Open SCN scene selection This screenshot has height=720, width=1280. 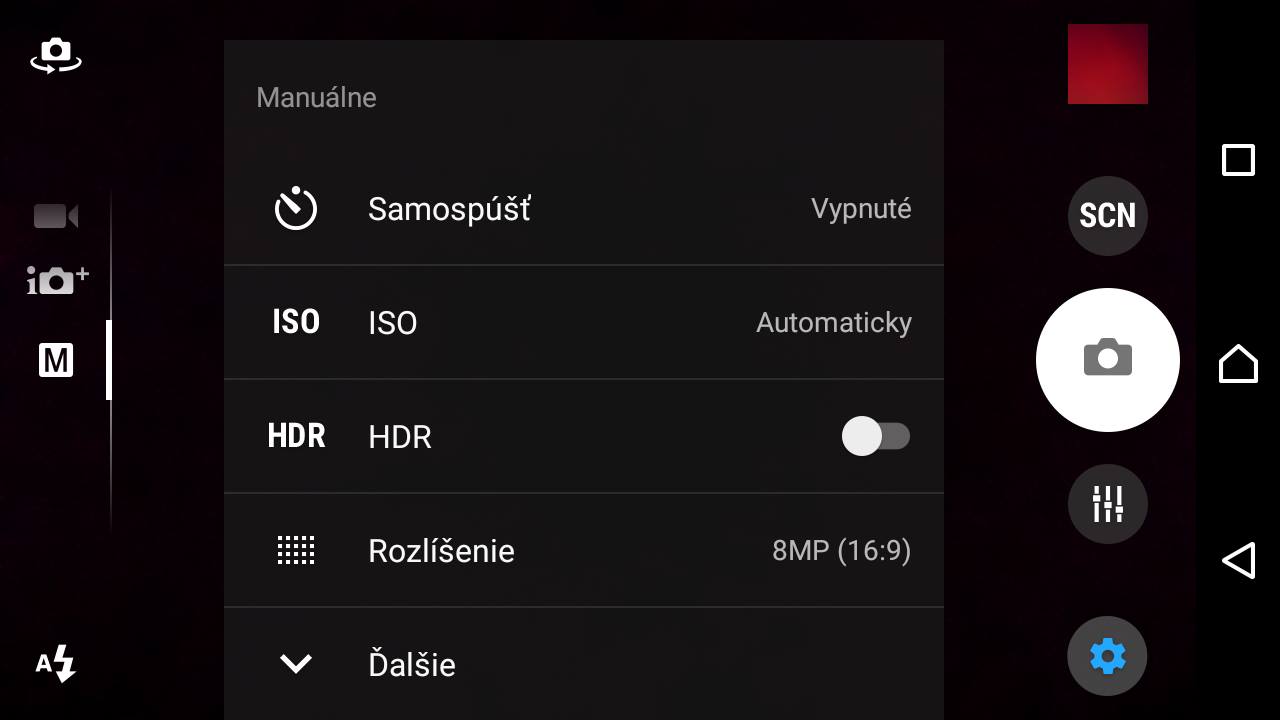tap(1108, 216)
